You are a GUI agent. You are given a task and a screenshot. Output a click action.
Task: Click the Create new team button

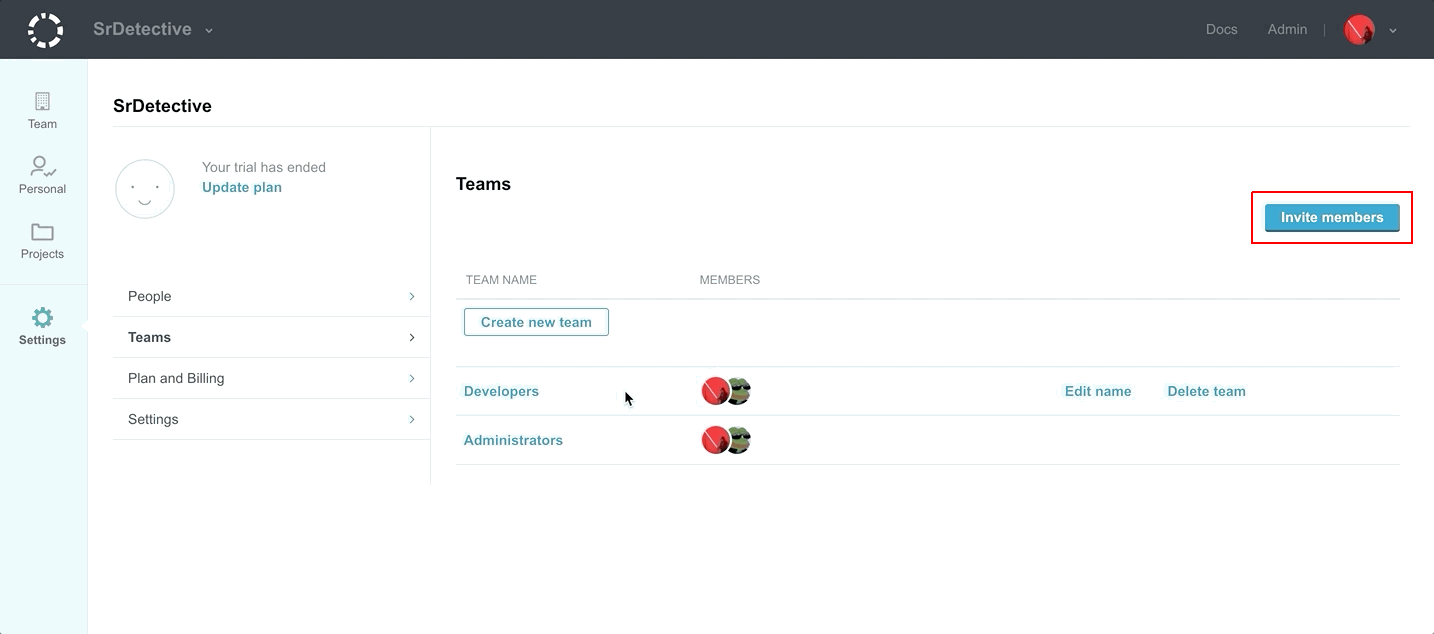(536, 322)
